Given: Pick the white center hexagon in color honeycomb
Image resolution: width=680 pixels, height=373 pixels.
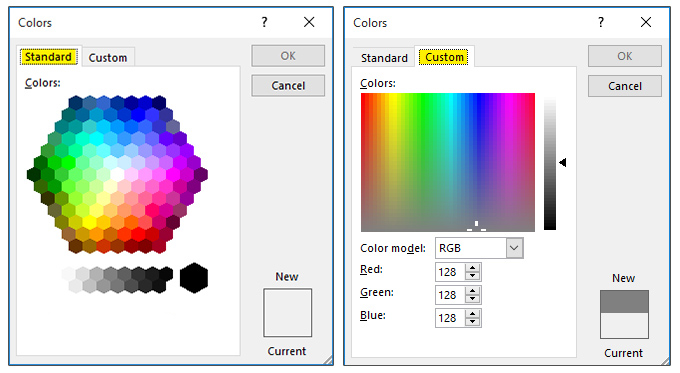Looking at the screenshot, I should [117, 174].
